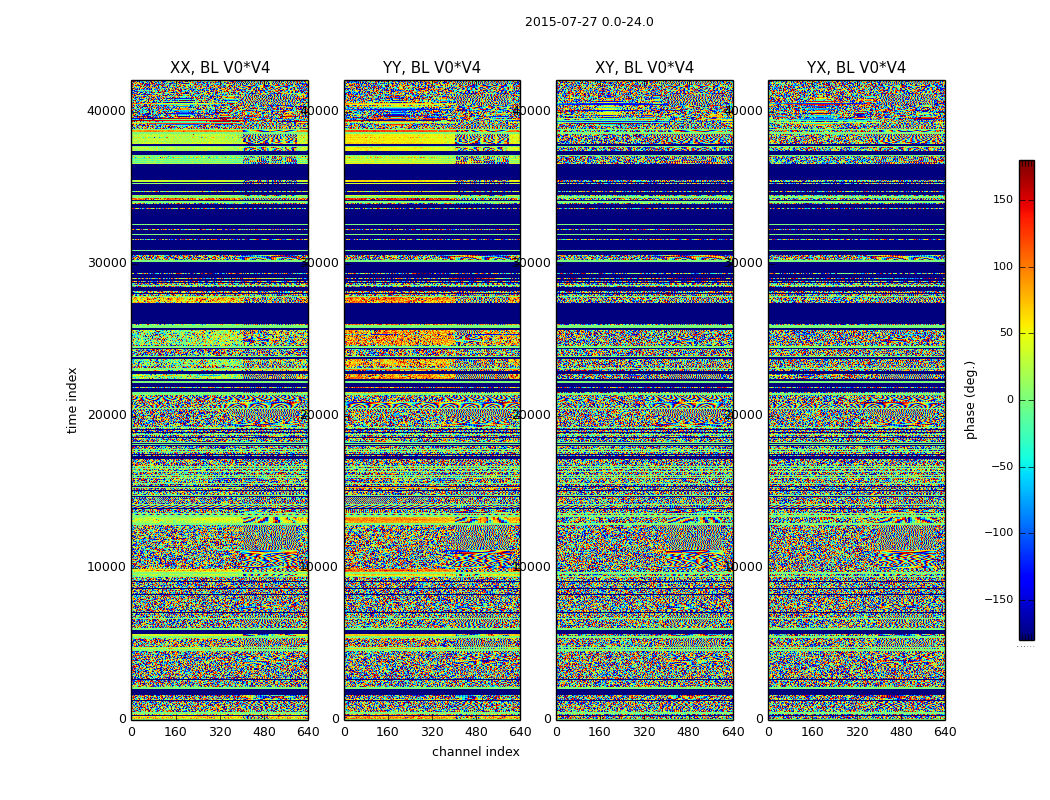This screenshot has width=1050, height=800.
Task: Click the phase colorbar gradient strip
Action: [x=1026, y=400]
